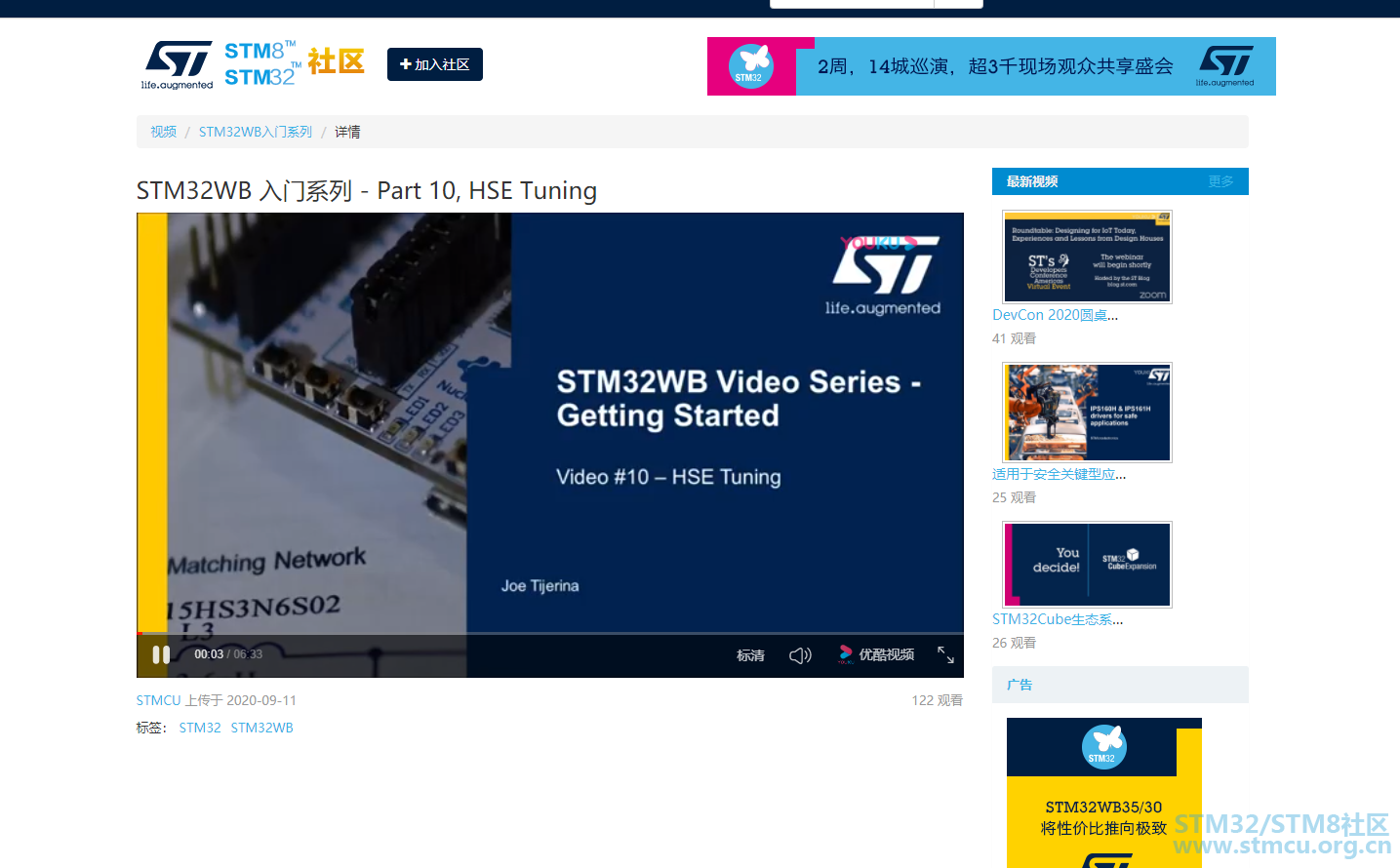Click the 26 观看 view count
Viewport: 1400px width, 868px height.
1015,643
